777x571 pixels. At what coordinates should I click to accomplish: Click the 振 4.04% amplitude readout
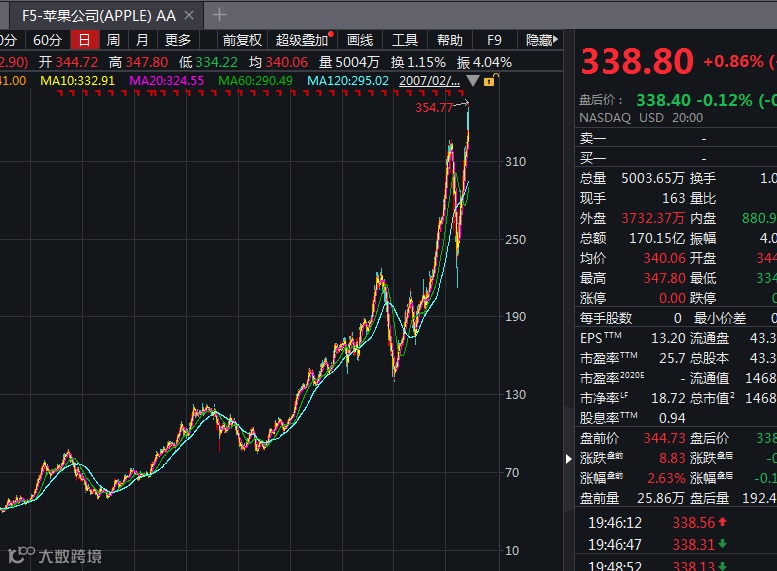[x=484, y=62]
